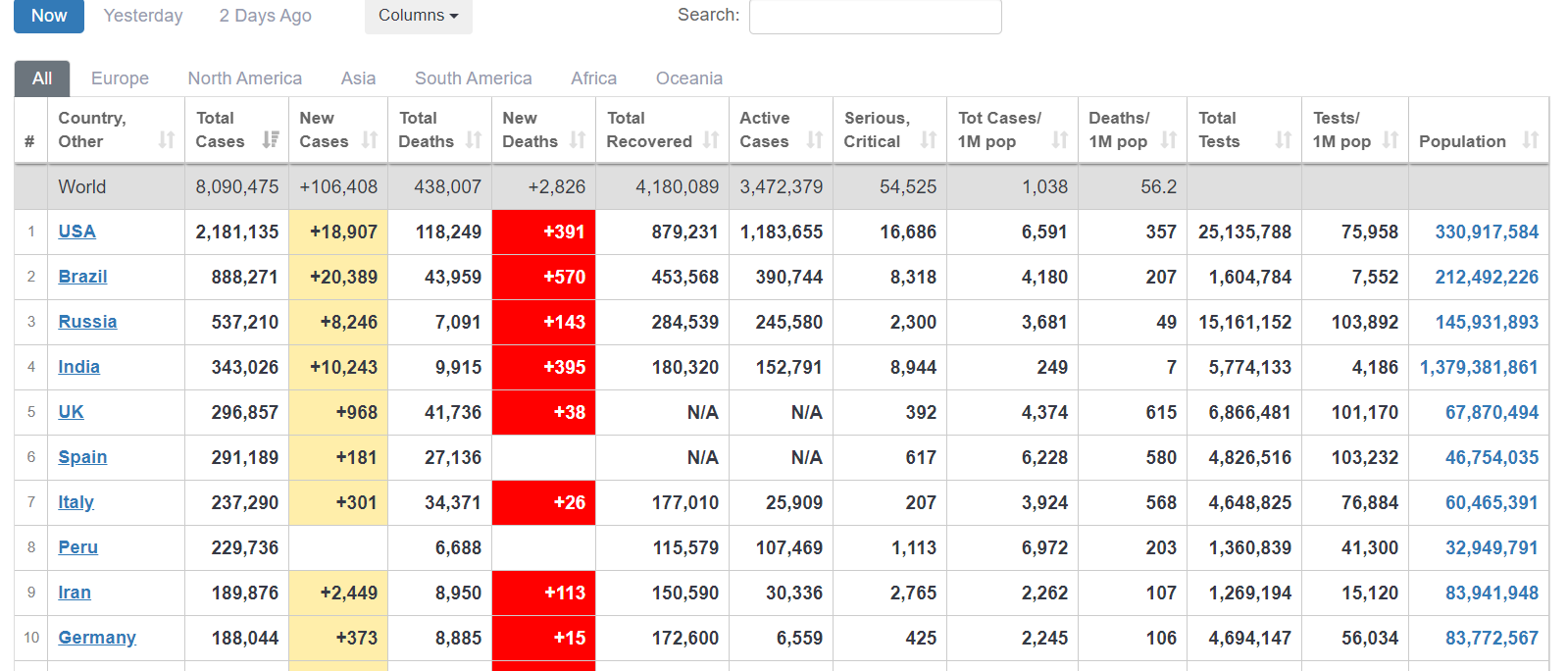Viewport: 1568px width, 671px height.
Task: Open Germany population link 83,772,567
Action: [1492, 638]
